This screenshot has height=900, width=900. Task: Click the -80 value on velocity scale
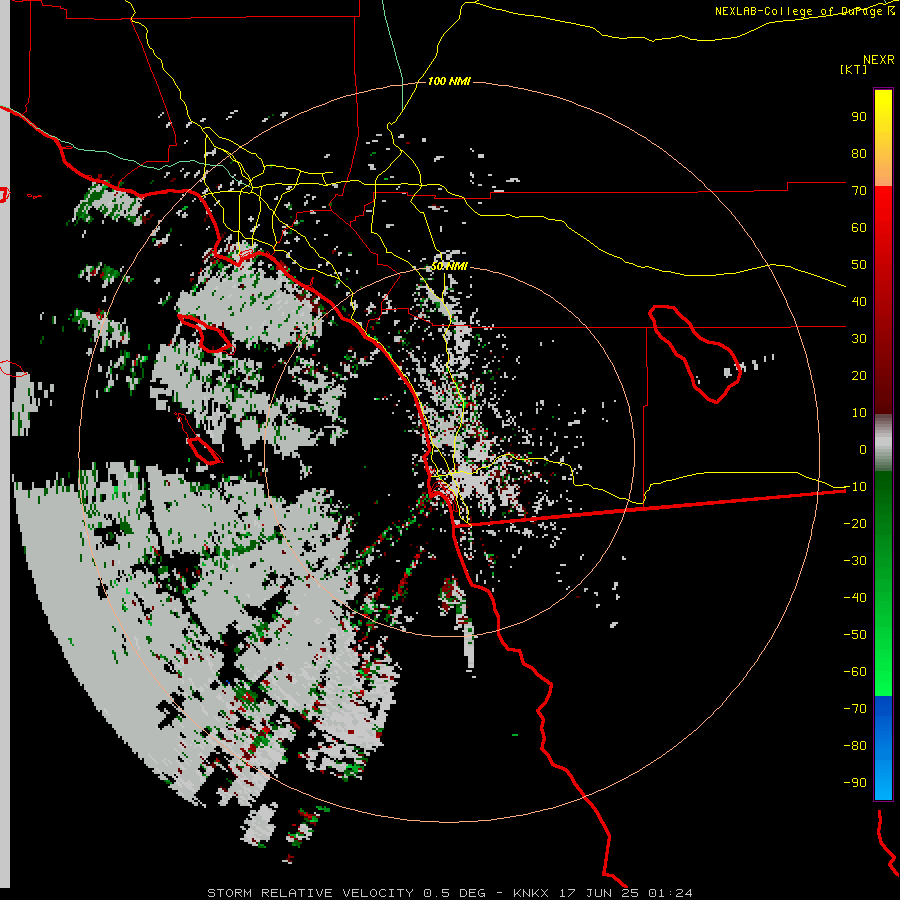(855, 746)
